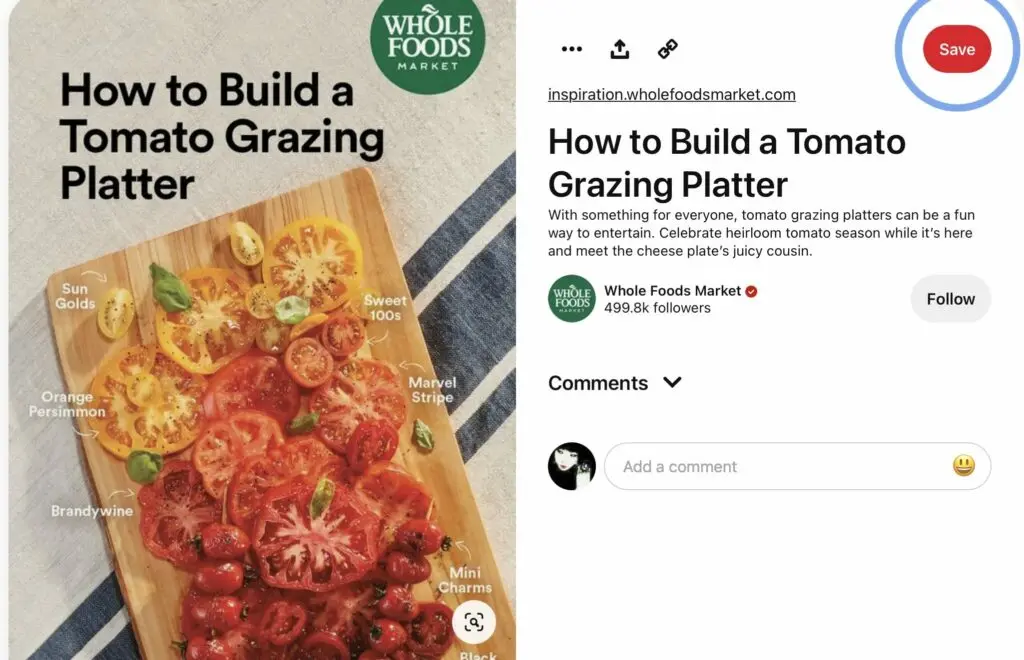Follow Whole Foods Market
The height and width of the screenshot is (660, 1024).
[951, 298]
